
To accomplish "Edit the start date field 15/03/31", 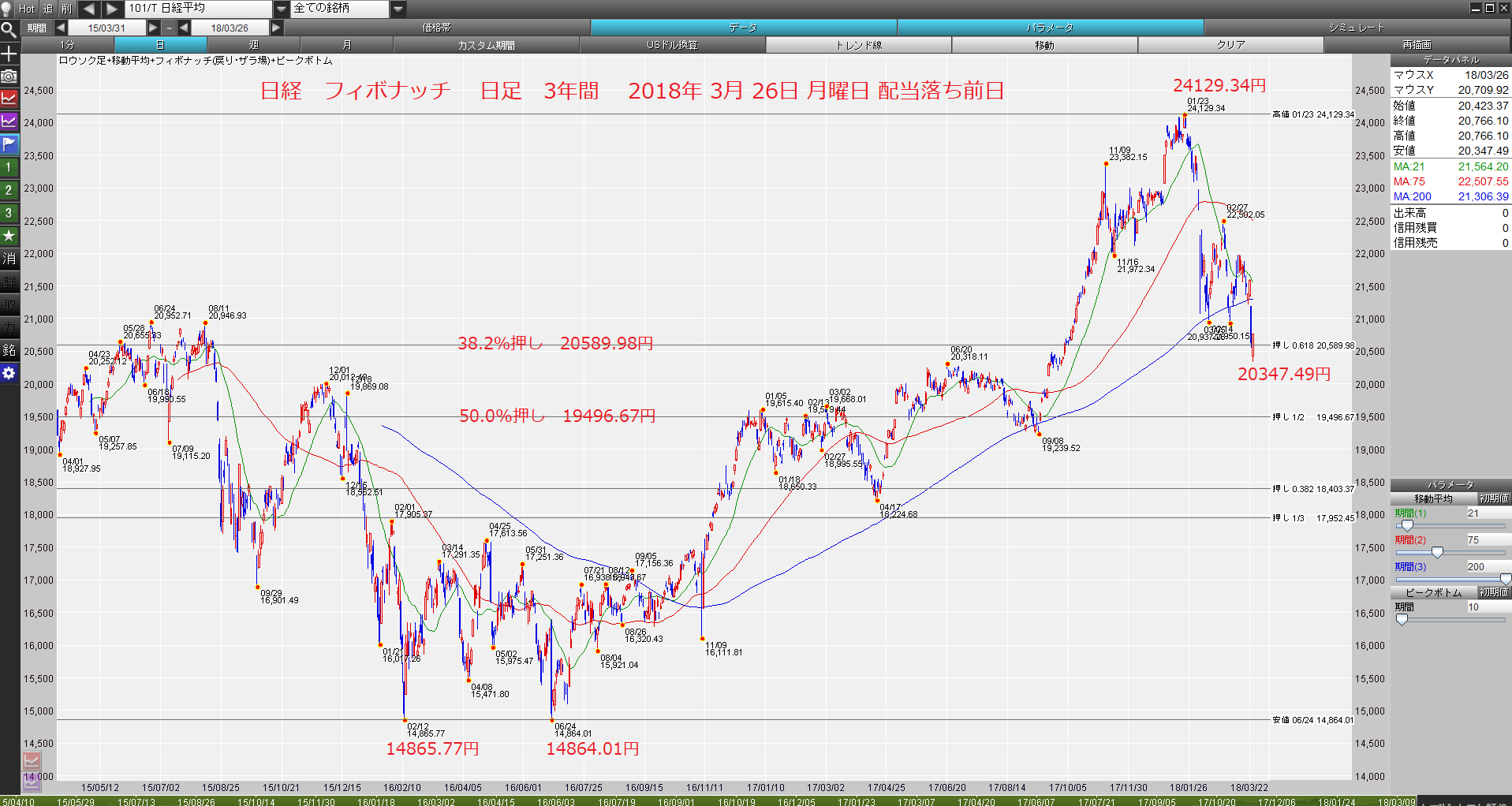I will pyautogui.click(x=106, y=28).
